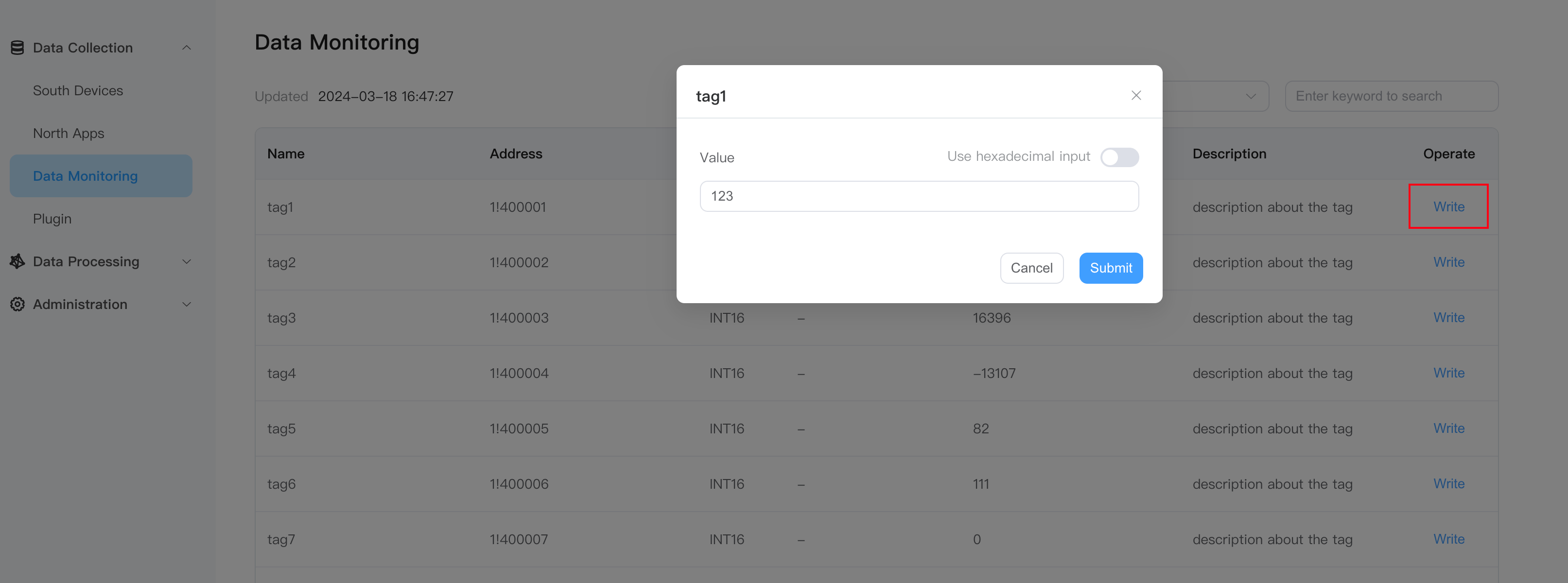This screenshot has width=1568, height=583.
Task: Open South Devices menu item
Action: click(x=78, y=91)
